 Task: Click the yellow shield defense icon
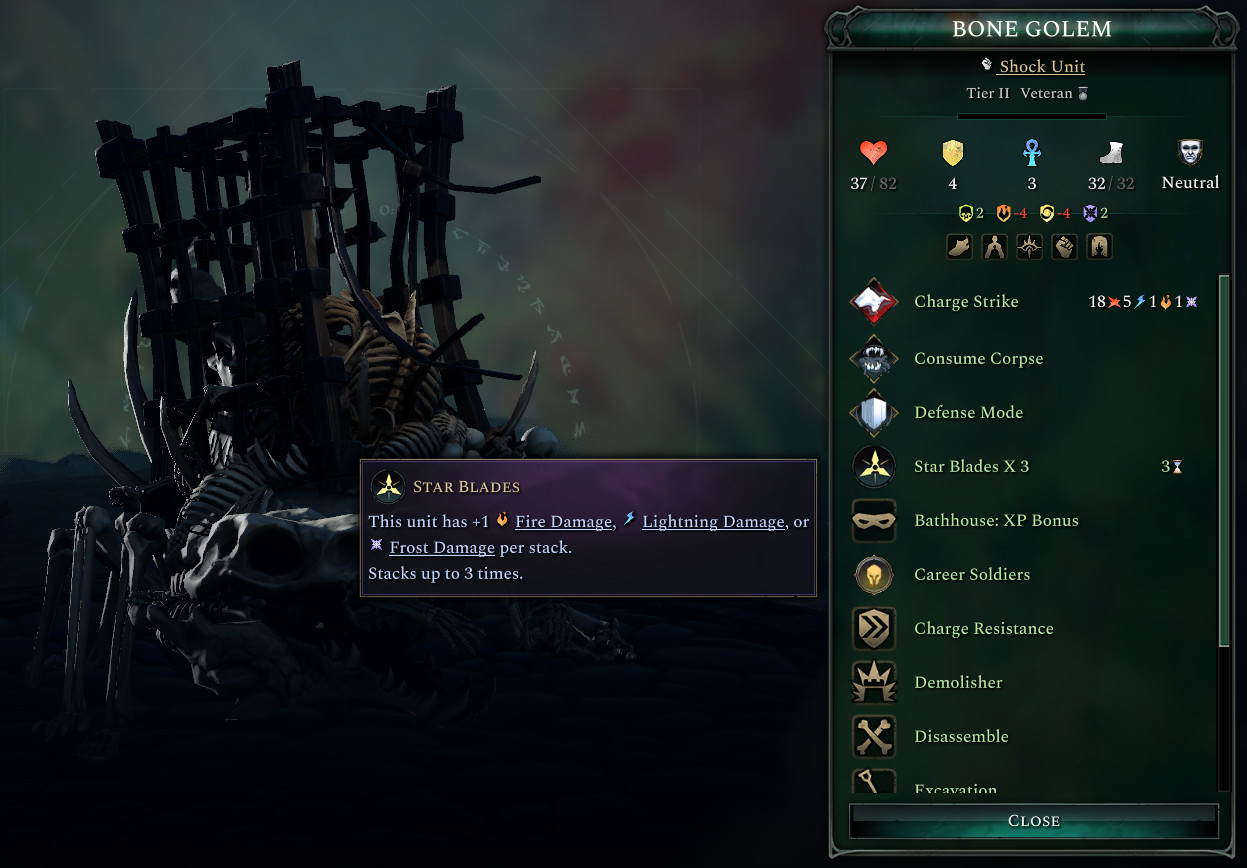[952, 153]
